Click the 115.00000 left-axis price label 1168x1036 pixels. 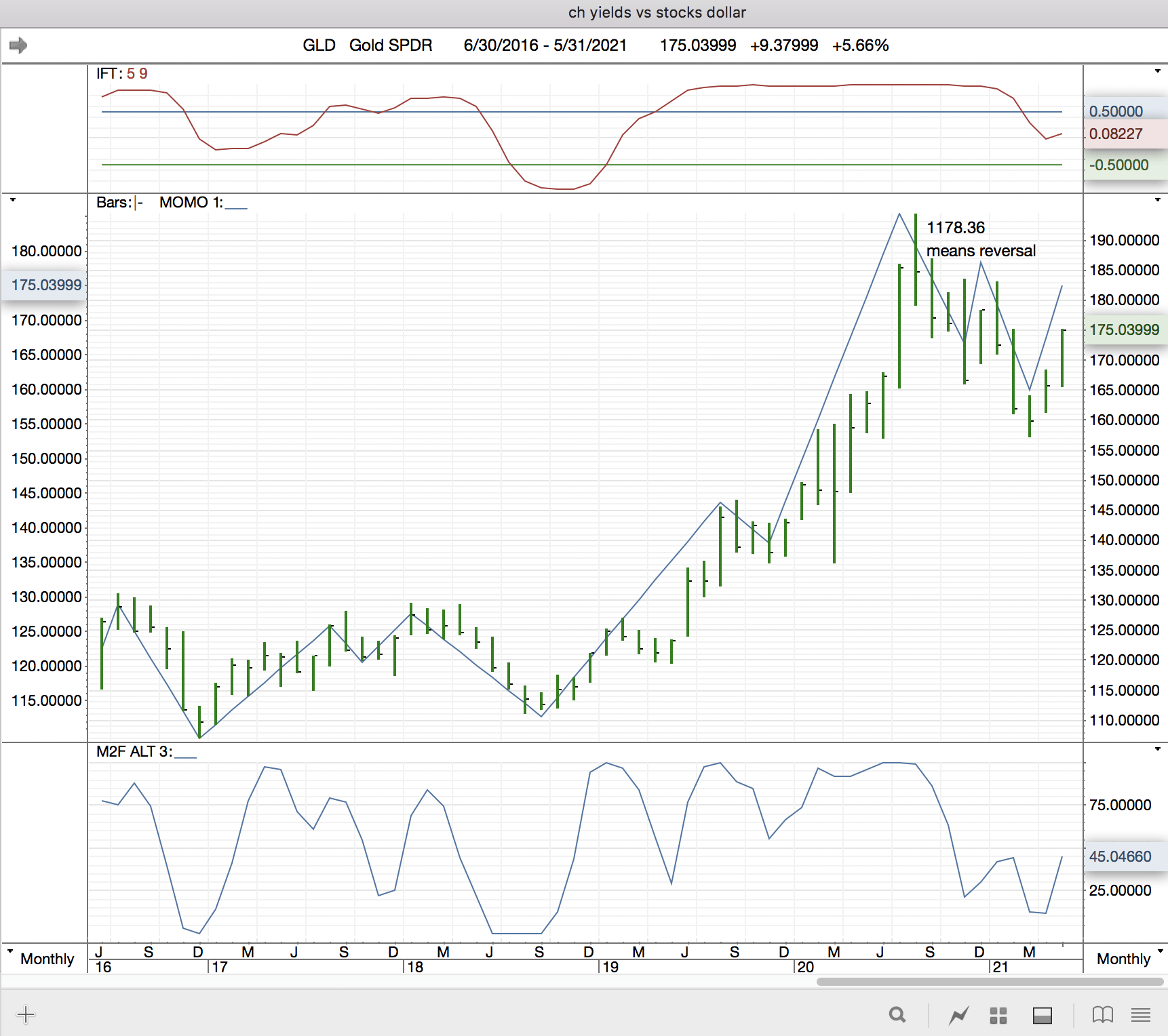pyautogui.click(x=46, y=700)
